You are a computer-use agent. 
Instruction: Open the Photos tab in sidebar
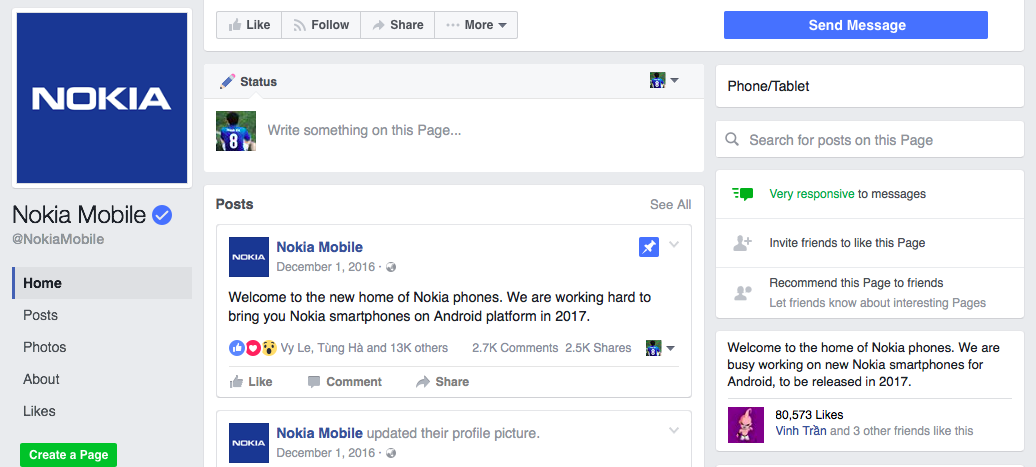coord(45,347)
